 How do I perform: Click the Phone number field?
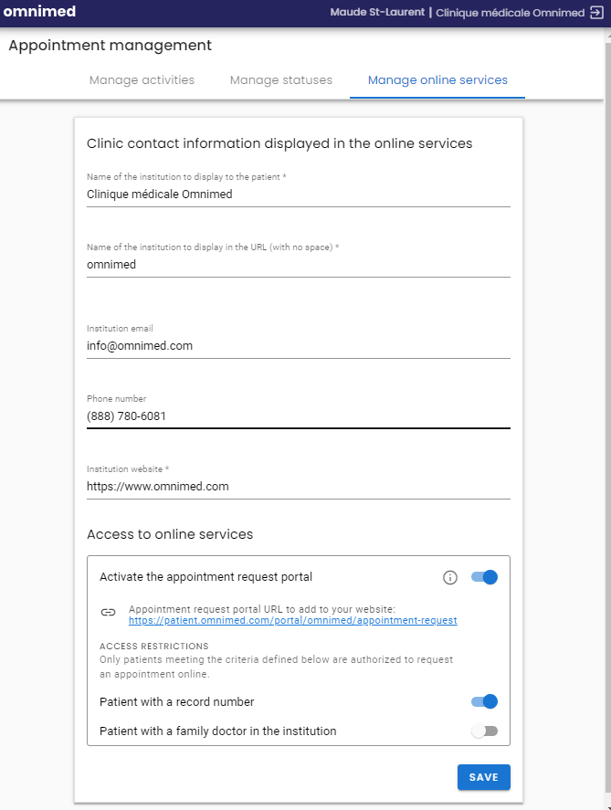coord(299,416)
